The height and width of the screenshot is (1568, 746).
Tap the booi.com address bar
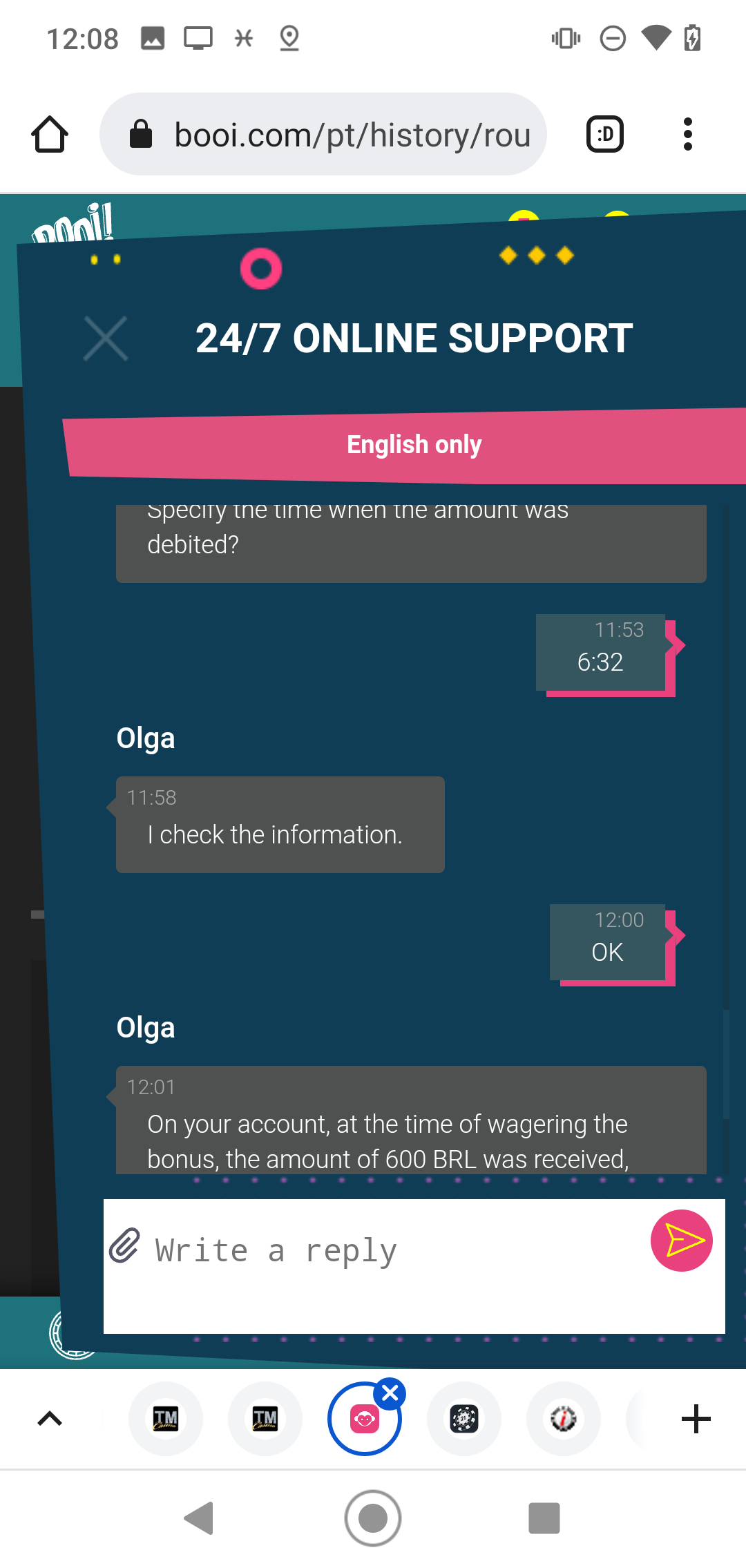coord(323,134)
